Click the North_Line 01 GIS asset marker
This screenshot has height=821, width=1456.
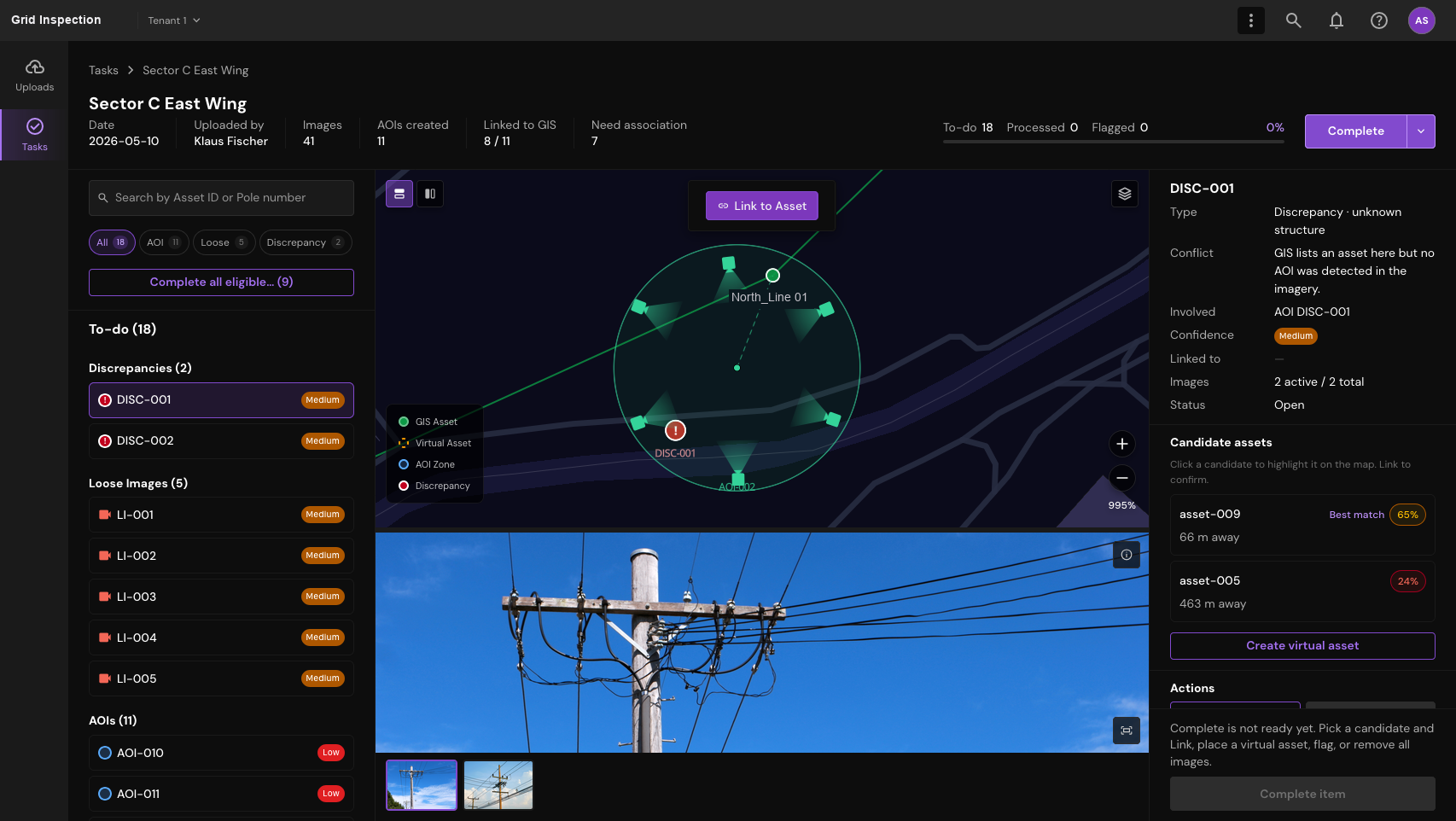point(772,275)
